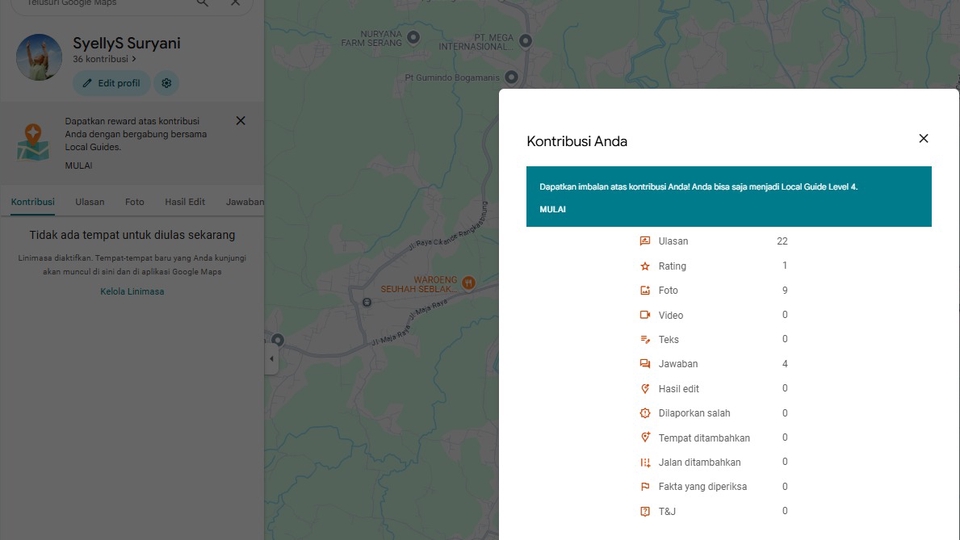Image resolution: width=960 pixels, height=540 pixels.
Task: Dismiss the Local Guides reward banner
Action: [241, 121]
